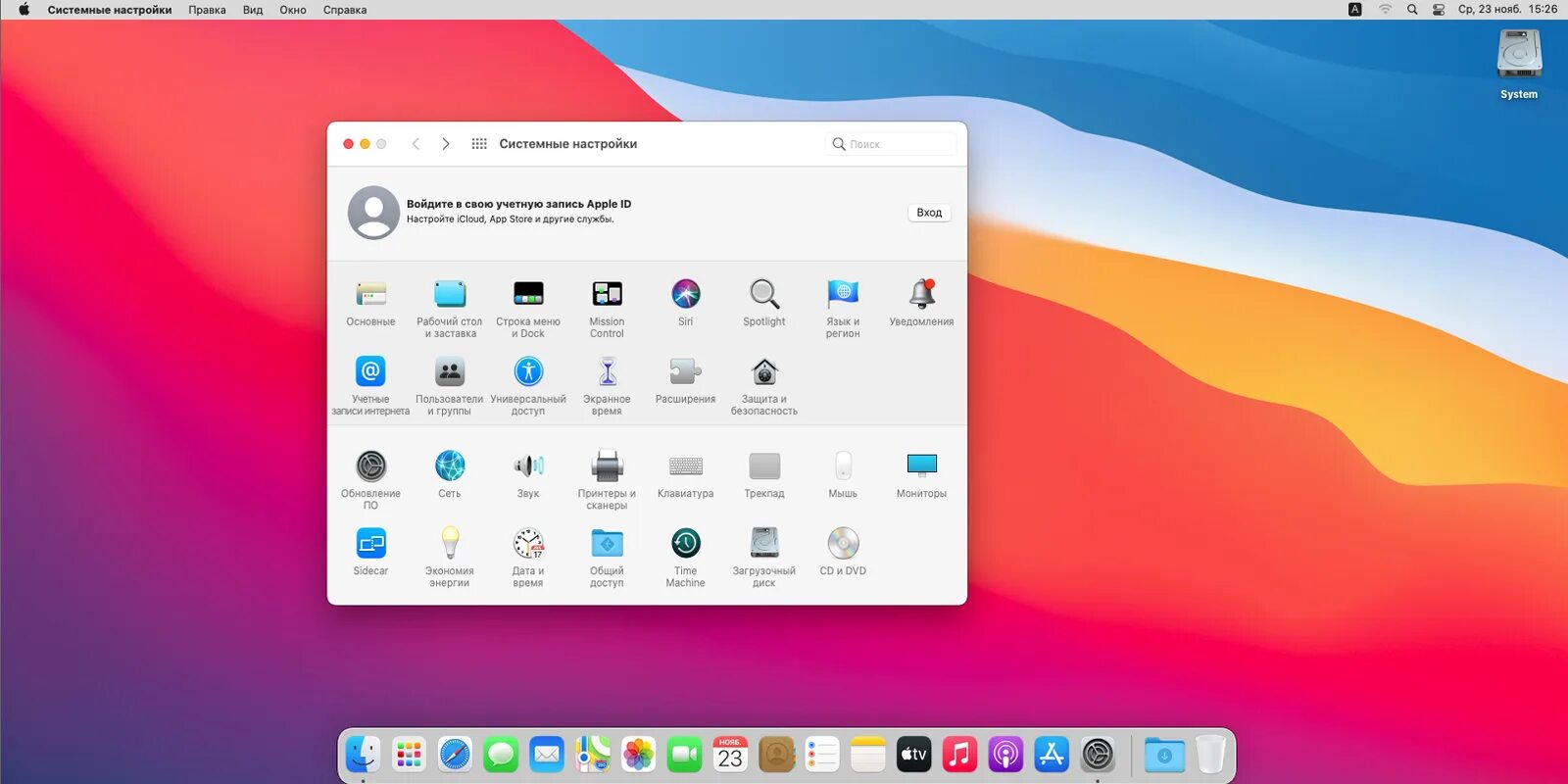
Task: Open FaceTime from the Dock
Action: [685, 755]
